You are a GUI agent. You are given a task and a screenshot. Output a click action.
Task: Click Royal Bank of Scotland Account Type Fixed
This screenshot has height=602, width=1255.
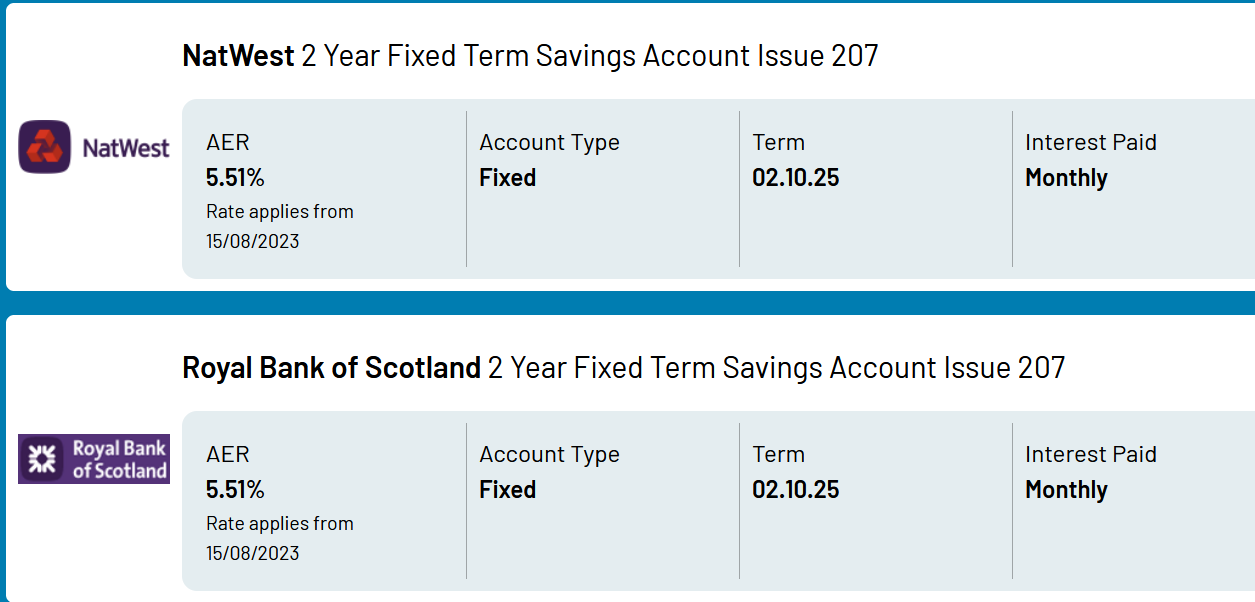[x=508, y=490]
